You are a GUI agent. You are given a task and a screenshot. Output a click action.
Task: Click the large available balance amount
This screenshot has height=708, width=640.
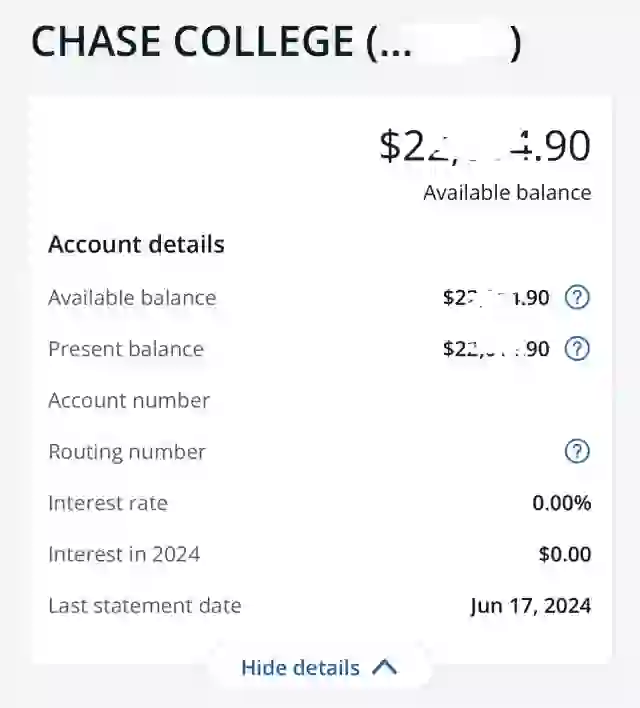click(x=485, y=146)
